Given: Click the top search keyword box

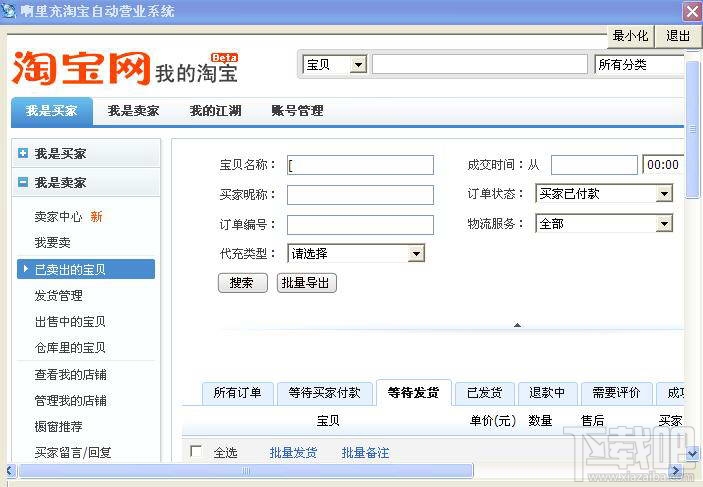Looking at the screenshot, I should pyautogui.click(x=480, y=65).
